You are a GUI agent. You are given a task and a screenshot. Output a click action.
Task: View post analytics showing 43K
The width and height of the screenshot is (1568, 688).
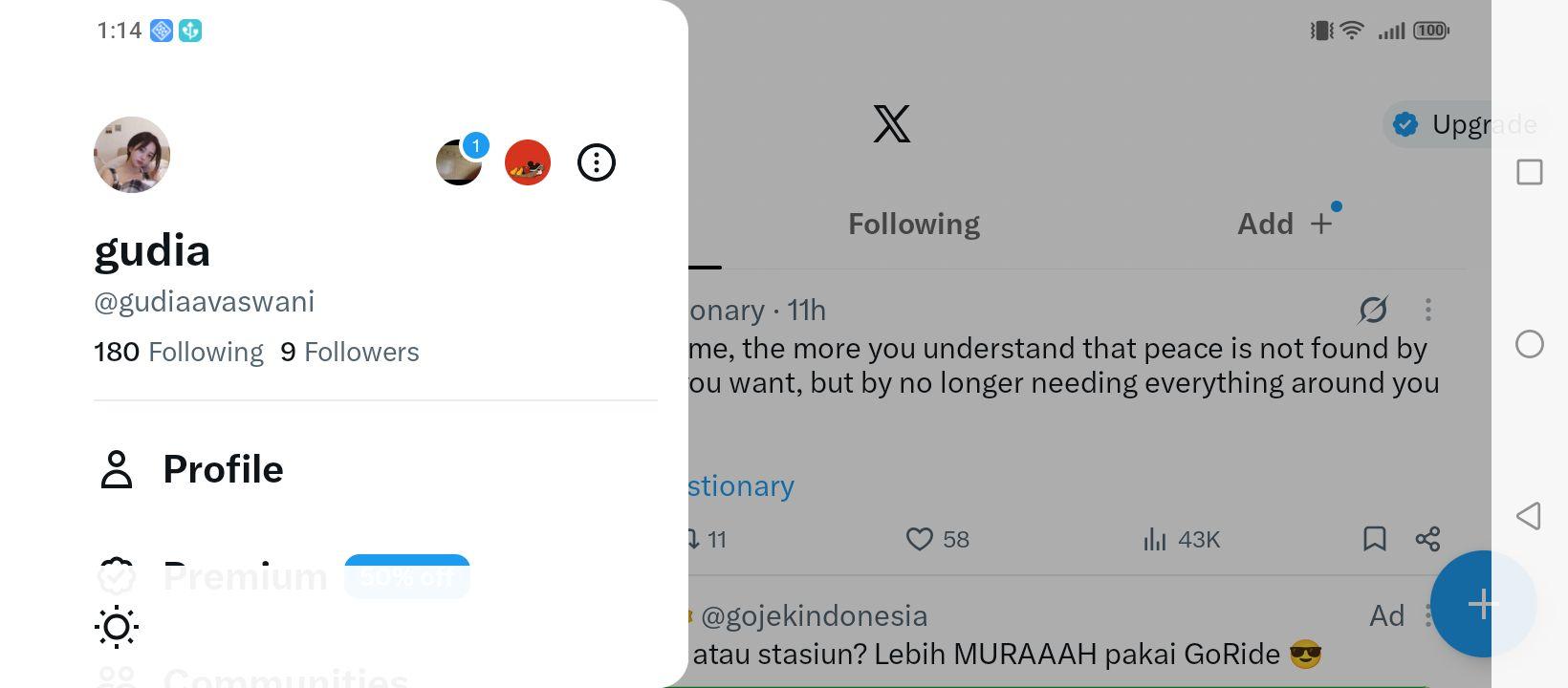point(1182,539)
